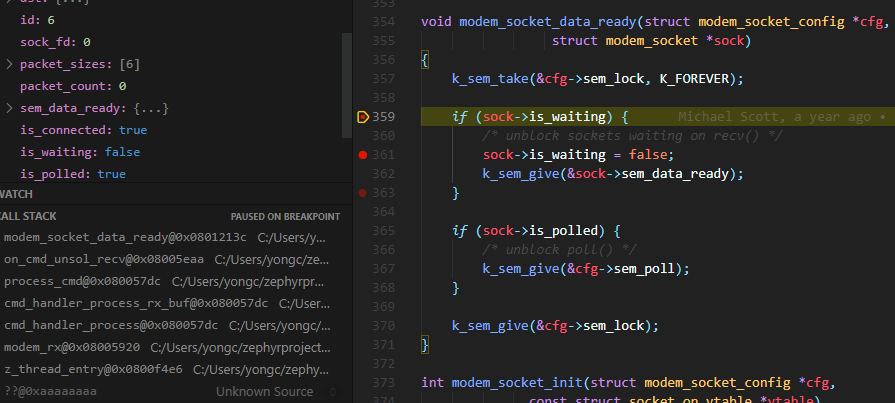
Task: Click the opening brace on line 356
Action: (x=425, y=60)
